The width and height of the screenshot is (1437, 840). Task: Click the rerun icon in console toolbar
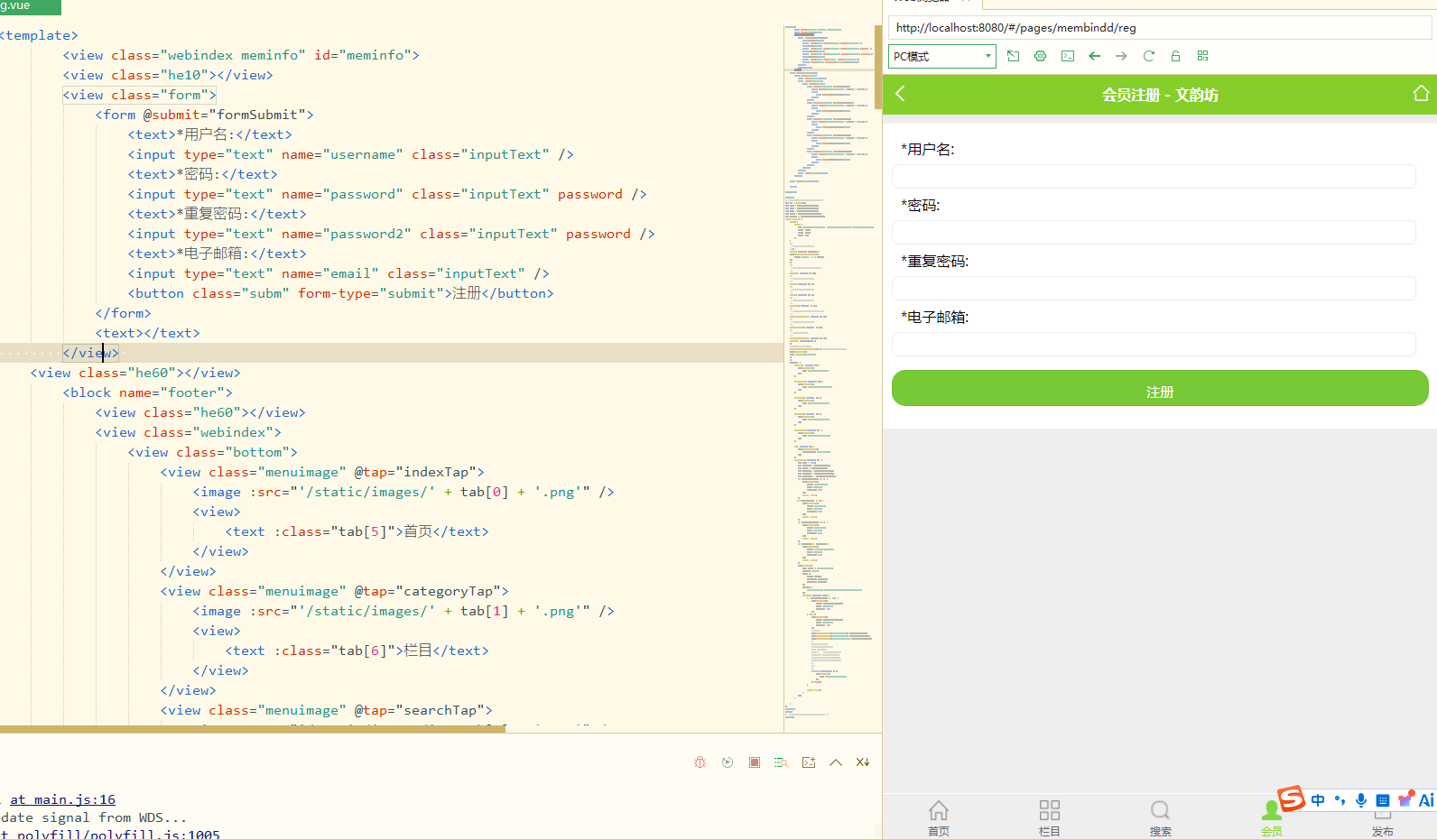pyautogui.click(x=728, y=762)
